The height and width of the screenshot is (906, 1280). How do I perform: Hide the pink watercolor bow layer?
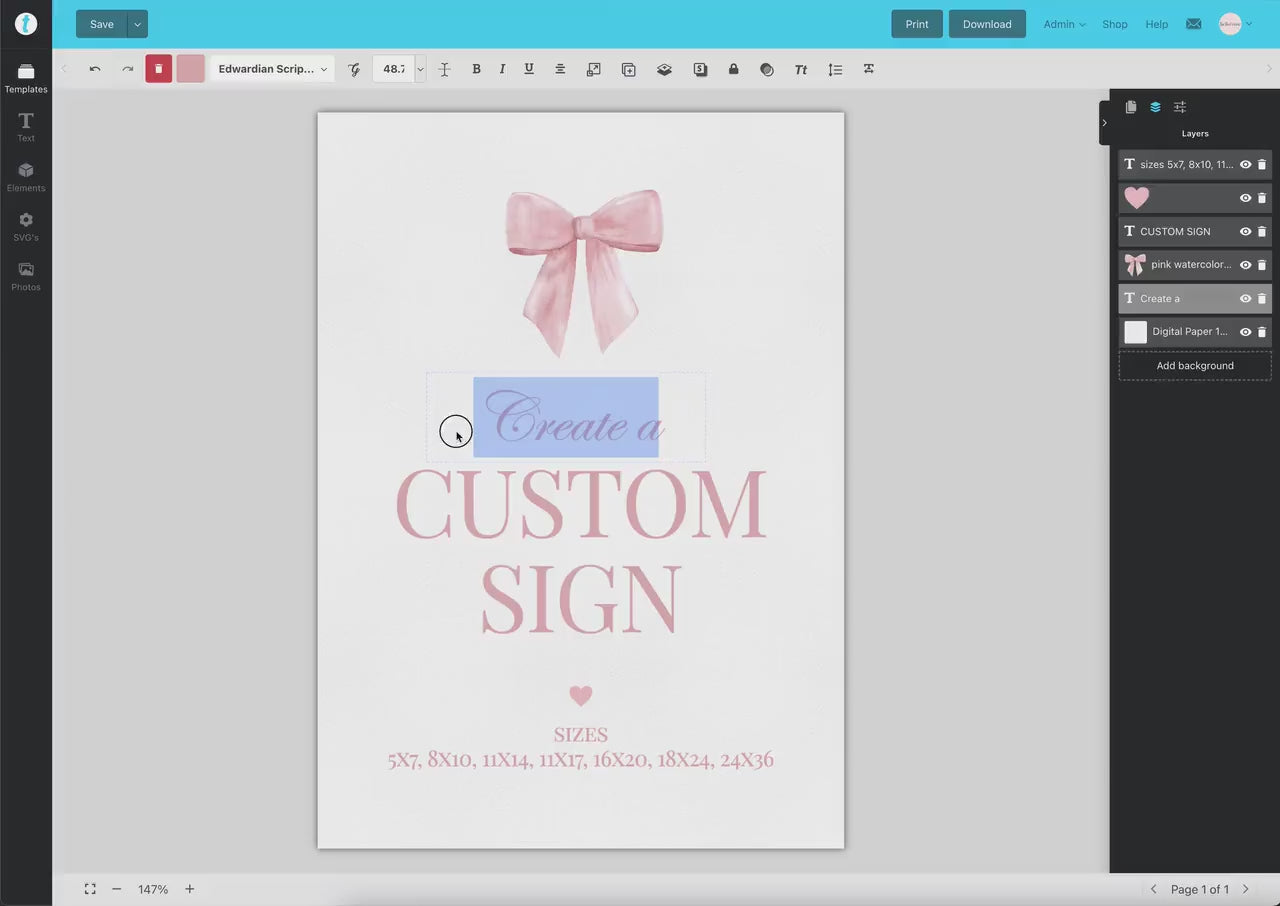[x=1246, y=265]
